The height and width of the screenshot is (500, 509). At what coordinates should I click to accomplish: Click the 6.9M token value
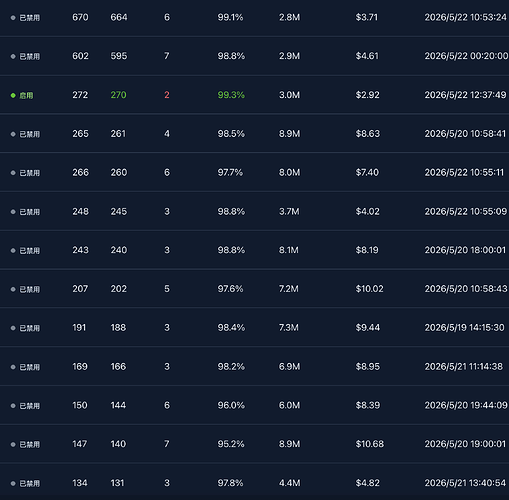pyautogui.click(x=289, y=367)
